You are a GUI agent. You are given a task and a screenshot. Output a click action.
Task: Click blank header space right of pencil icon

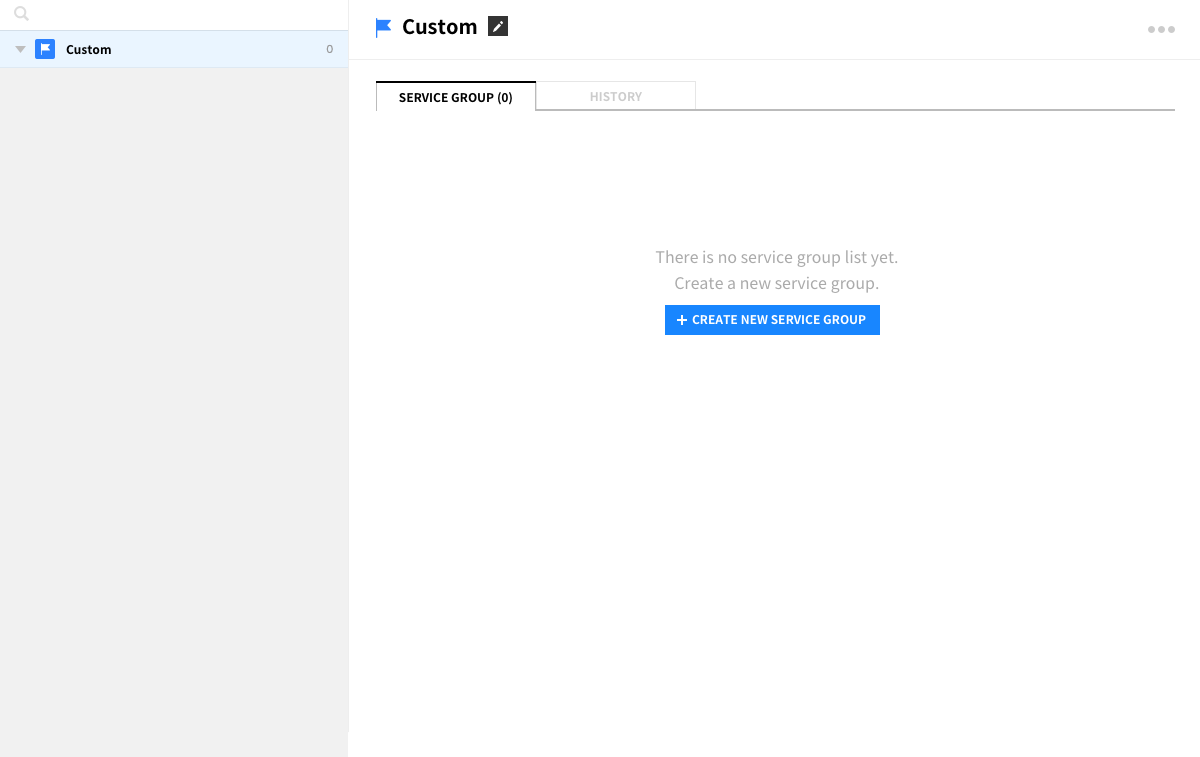click(x=800, y=28)
